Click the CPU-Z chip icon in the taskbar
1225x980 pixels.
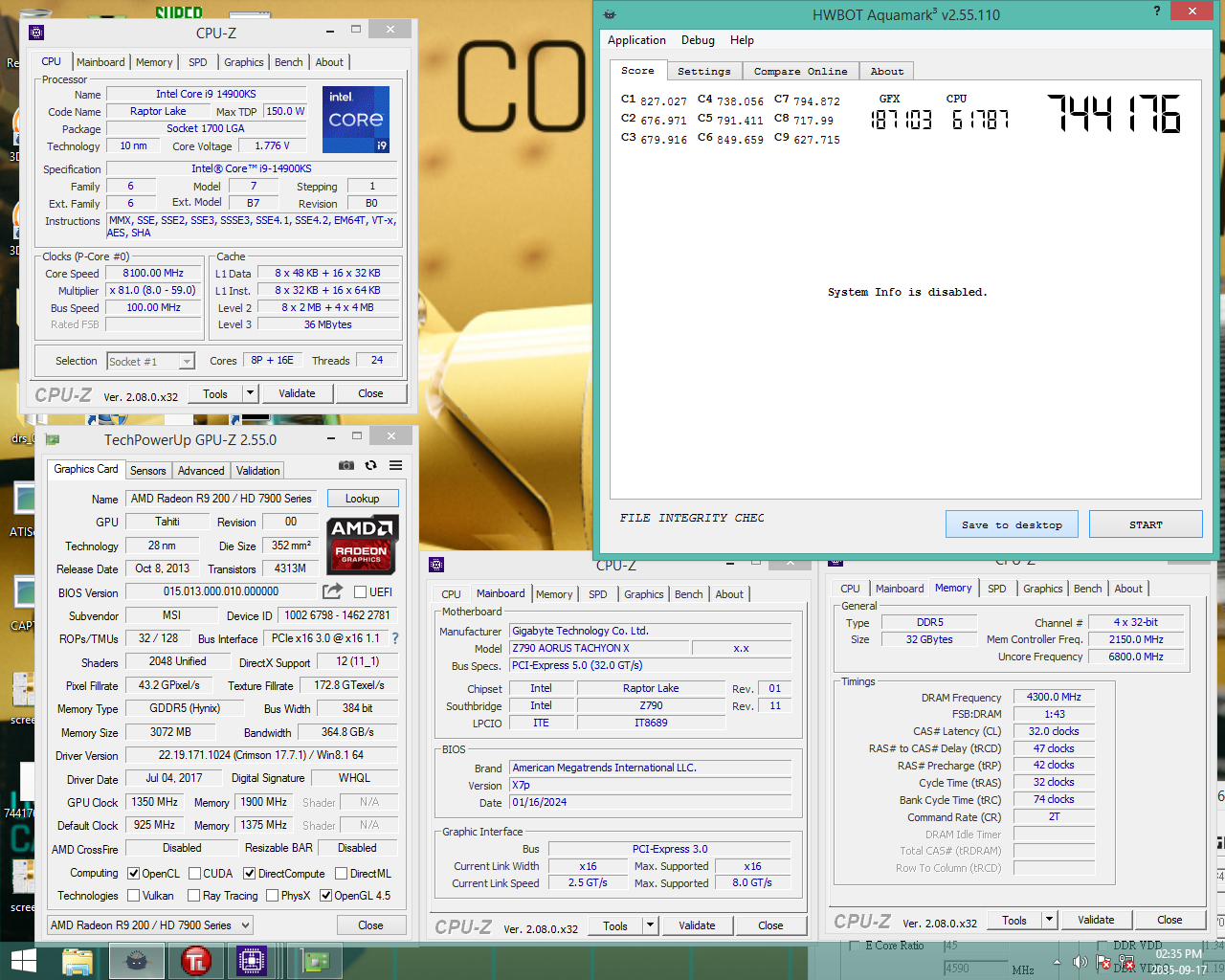point(252,961)
